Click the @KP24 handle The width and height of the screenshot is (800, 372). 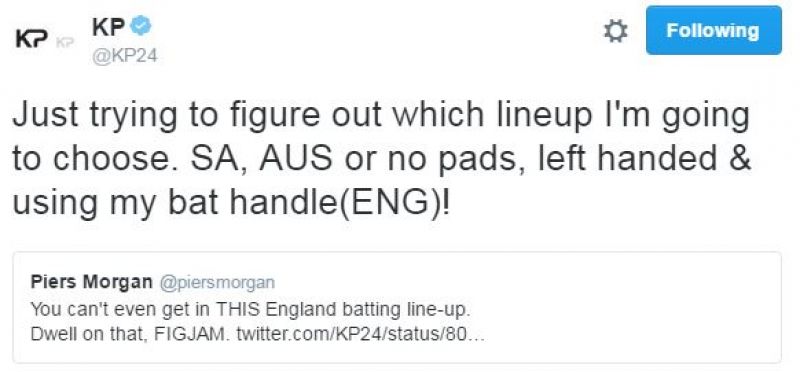tap(124, 56)
